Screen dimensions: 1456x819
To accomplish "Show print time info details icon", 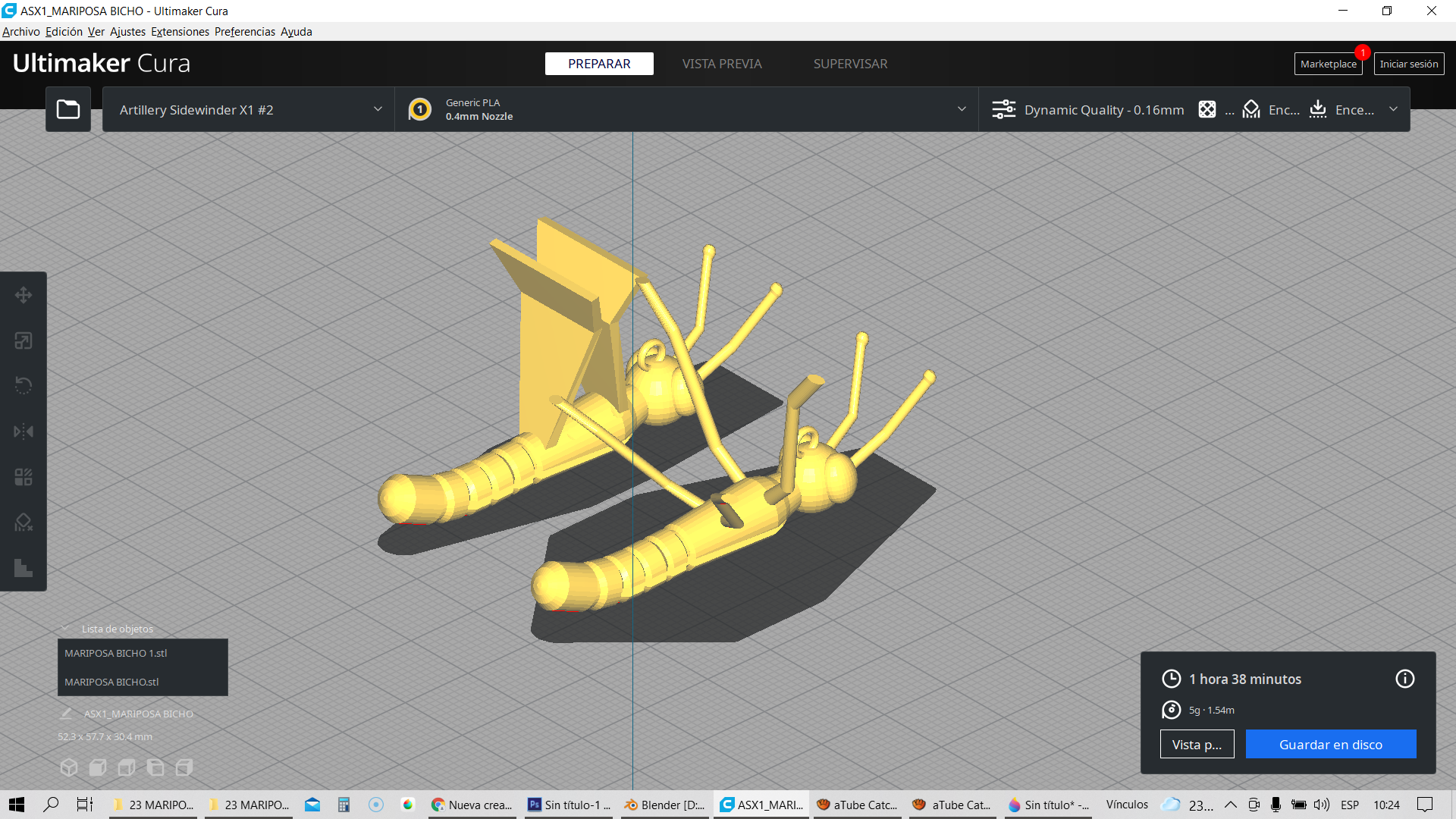I will point(1404,679).
